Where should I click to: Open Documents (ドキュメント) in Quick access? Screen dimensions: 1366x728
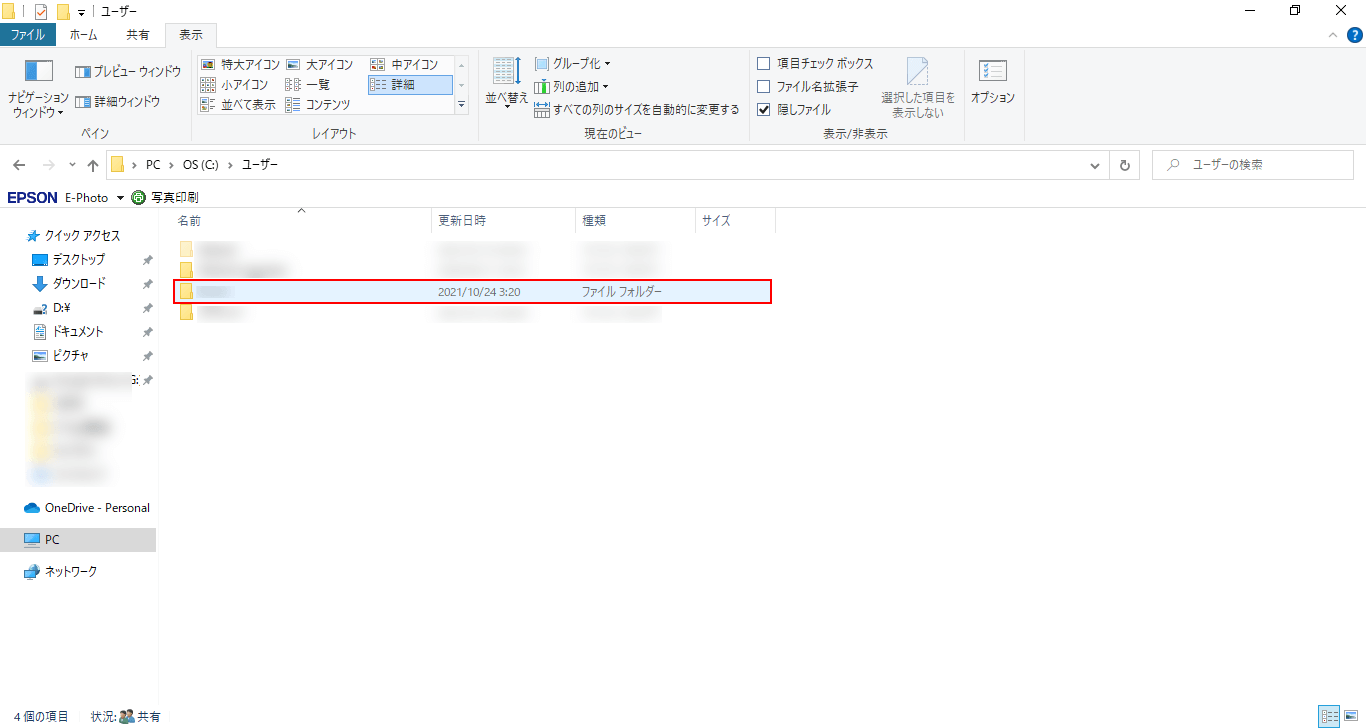click(78, 332)
